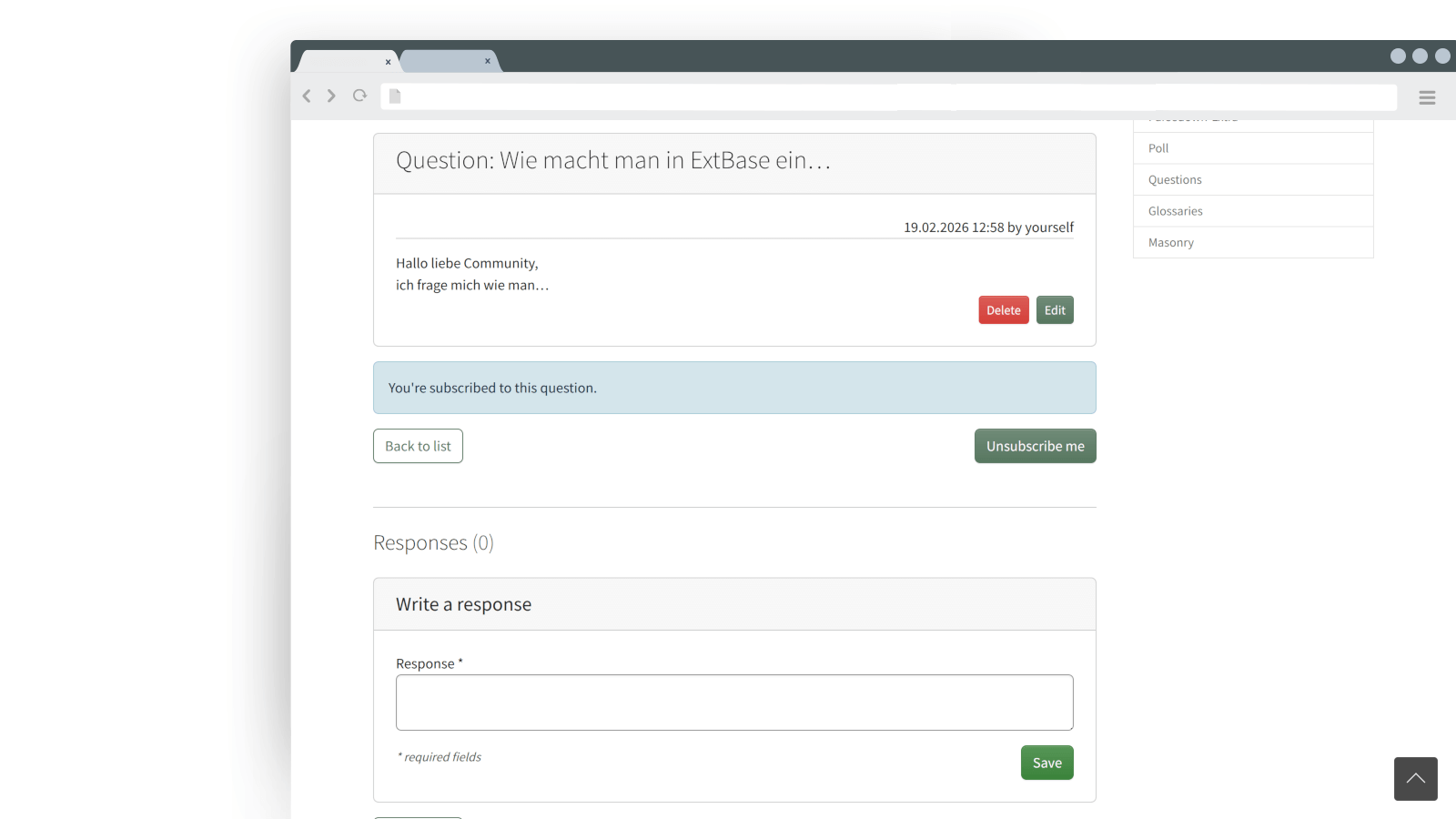The height and width of the screenshot is (819, 1456).
Task: Click the scroll-to-top arrow button
Action: point(1415,779)
